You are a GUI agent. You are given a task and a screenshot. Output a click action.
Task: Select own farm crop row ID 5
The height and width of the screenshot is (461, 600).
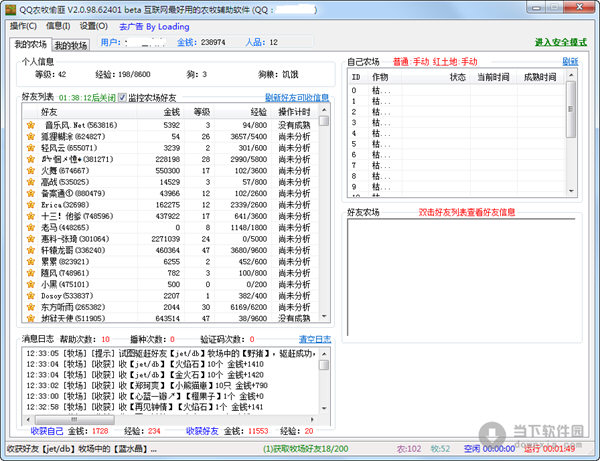click(x=457, y=144)
